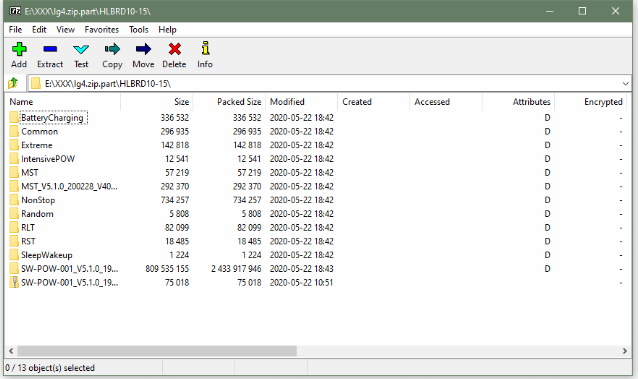Click the horizontal scrollbar right arrow
Image resolution: width=638 pixels, height=379 pixels.
625,351
